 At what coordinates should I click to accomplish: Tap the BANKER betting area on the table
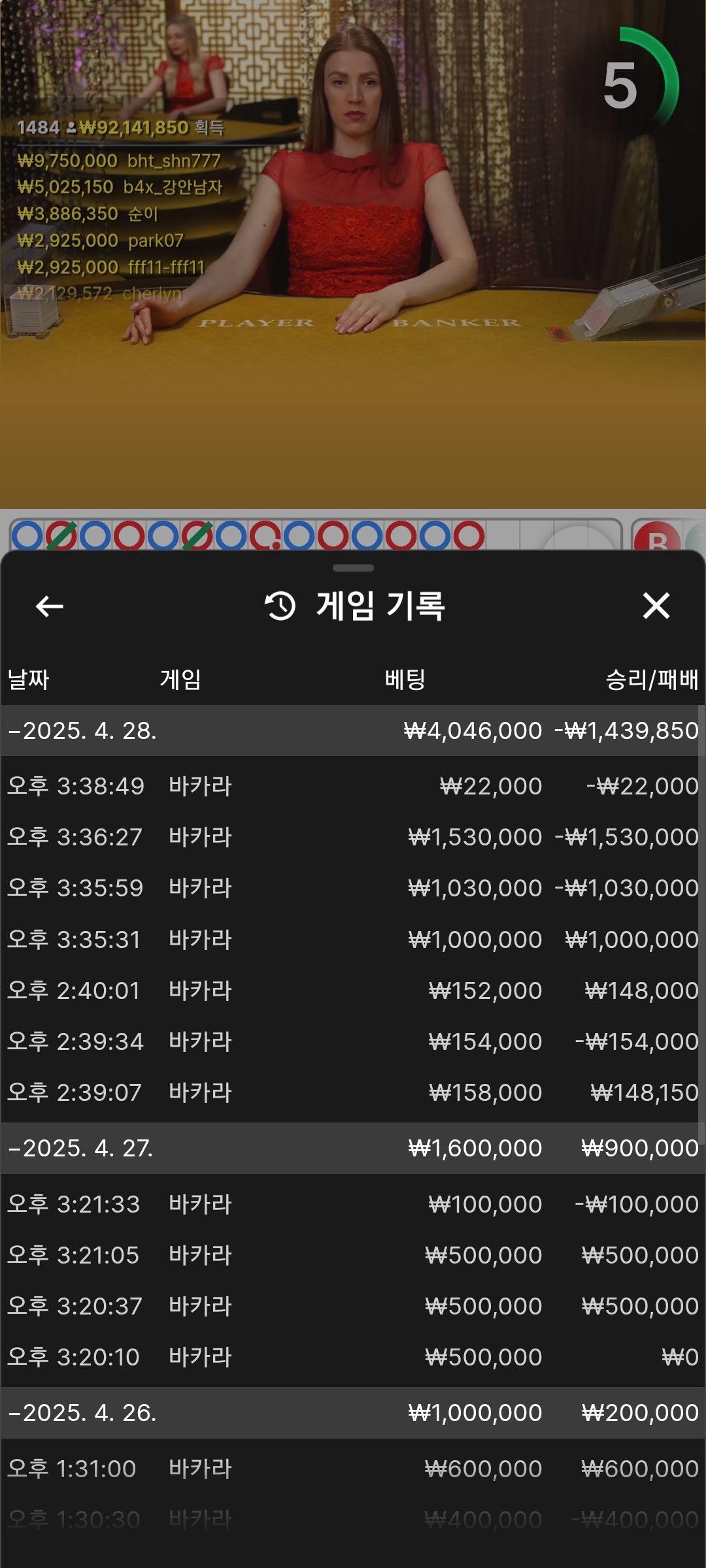456,323
